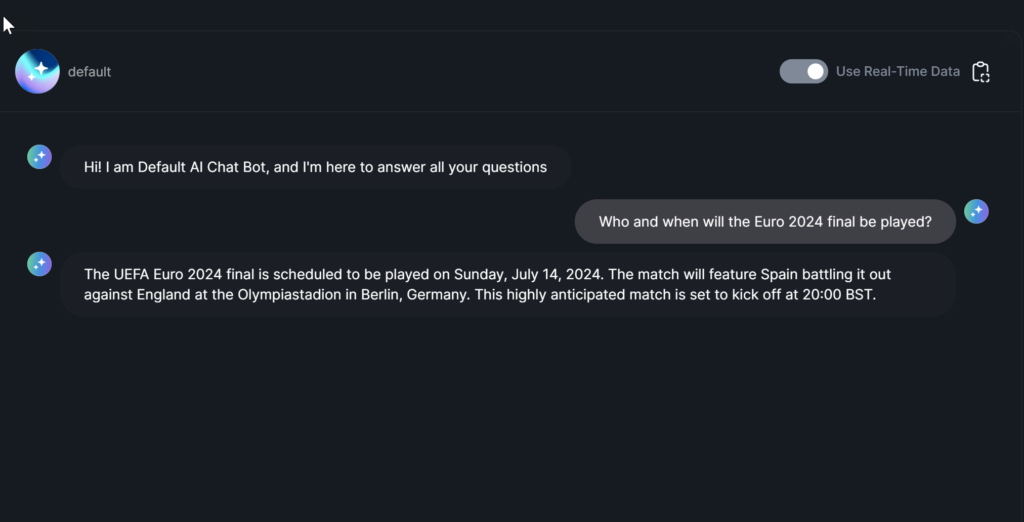Click the "Who and when" user question bubble
Image resolution: width=1024 pixels, height=522 pixels.
tap(765, 222)
